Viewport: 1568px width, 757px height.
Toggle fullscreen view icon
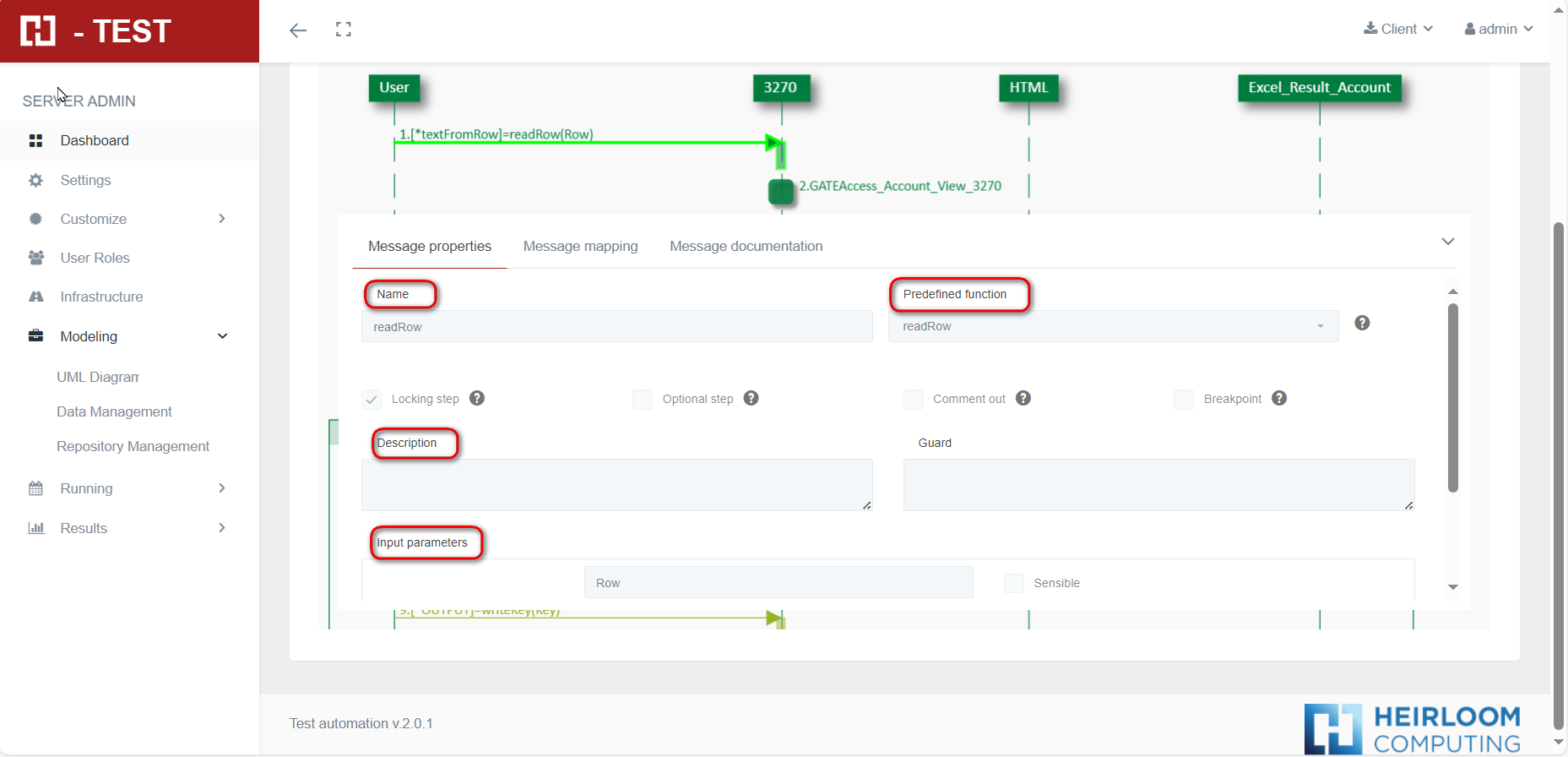click(343, 30)
